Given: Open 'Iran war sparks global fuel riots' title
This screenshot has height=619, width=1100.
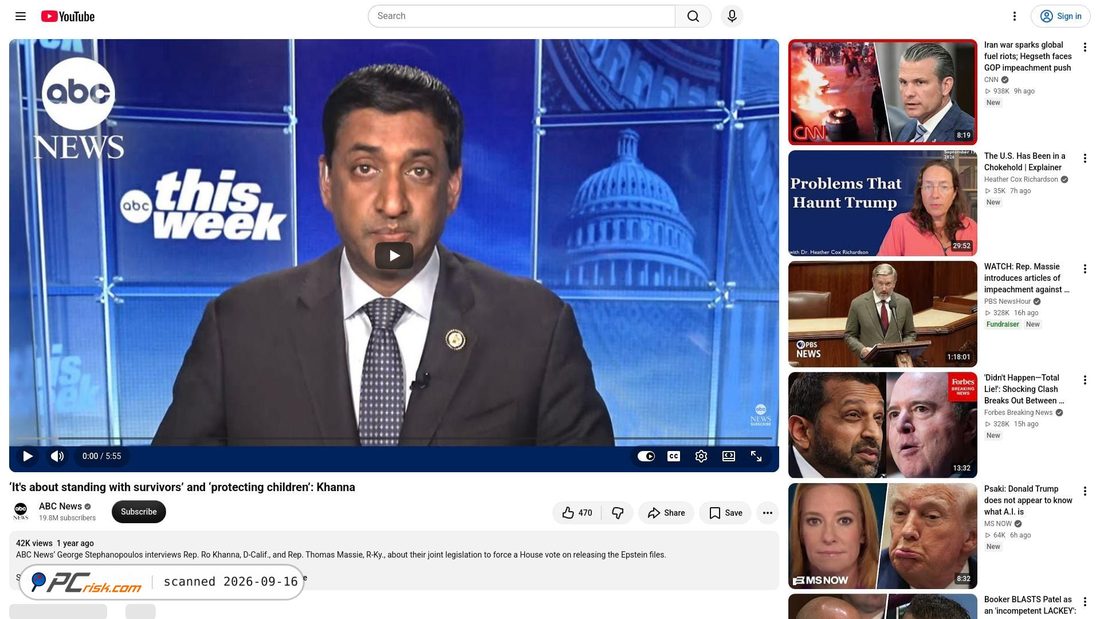Looking at the screenshot, I should click(x=1028, y=56).
